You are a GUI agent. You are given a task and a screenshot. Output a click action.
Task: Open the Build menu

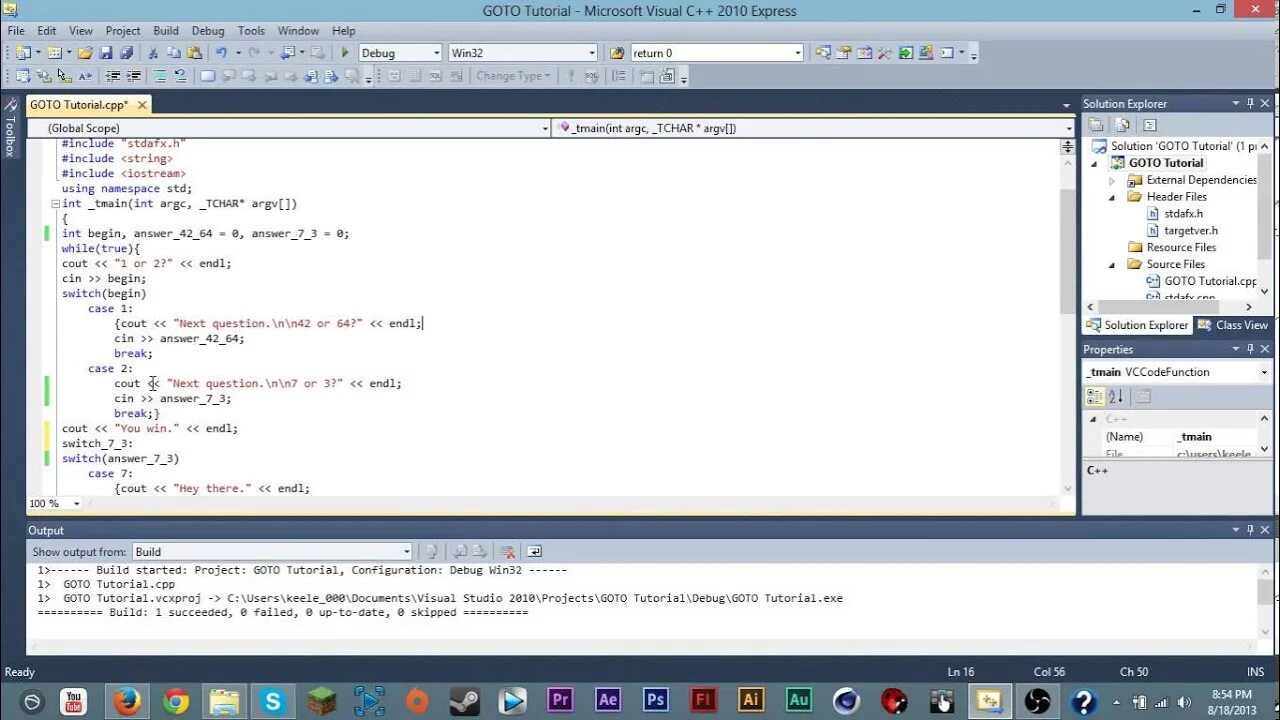[x=166, y=31]
